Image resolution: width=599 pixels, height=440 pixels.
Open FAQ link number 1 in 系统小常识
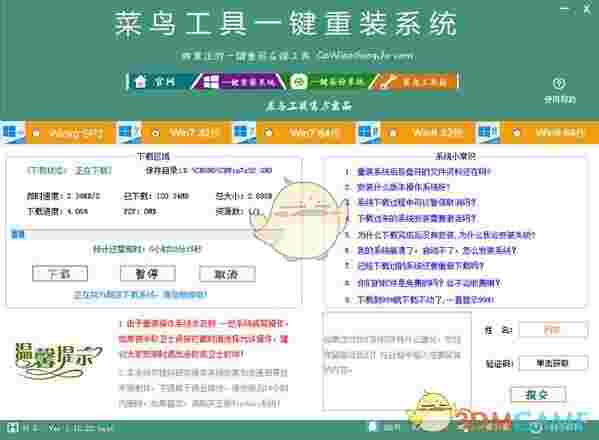(424, 172)
